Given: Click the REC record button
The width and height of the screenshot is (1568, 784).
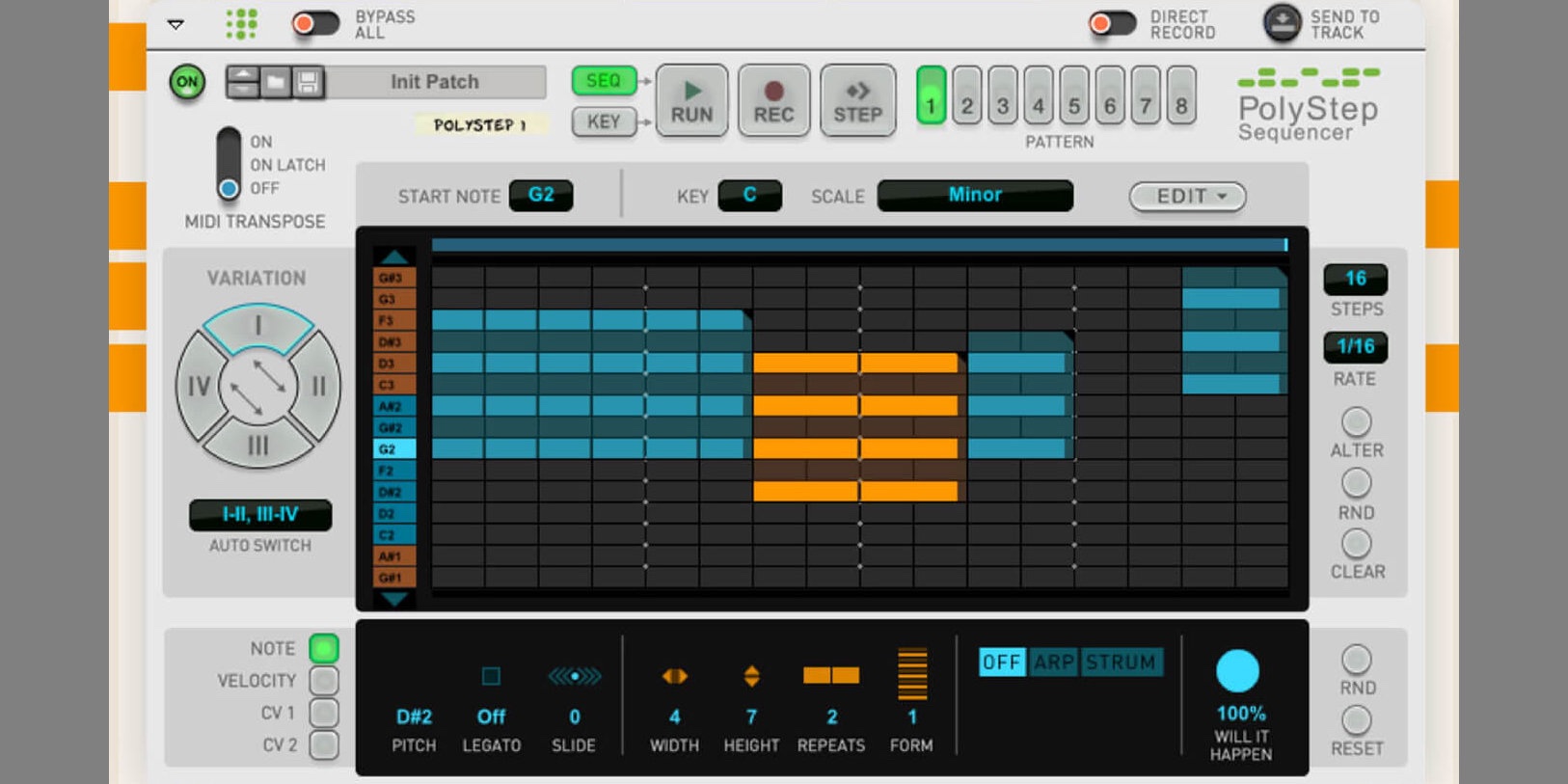Looking at the screenshot, I should tap(773, 101).
